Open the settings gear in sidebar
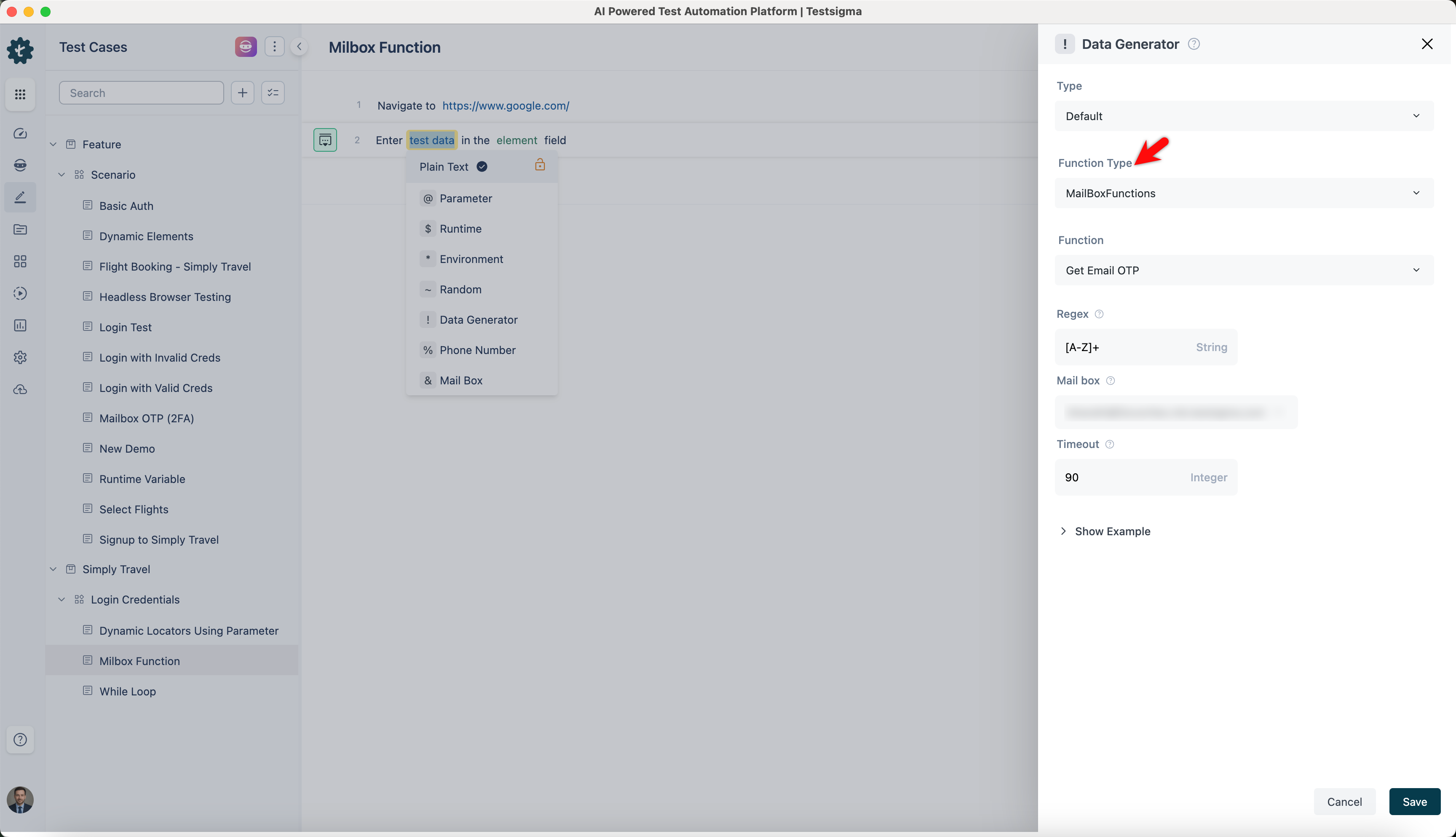Screen dimensions: 1456x837 click(x=20, y=357)
